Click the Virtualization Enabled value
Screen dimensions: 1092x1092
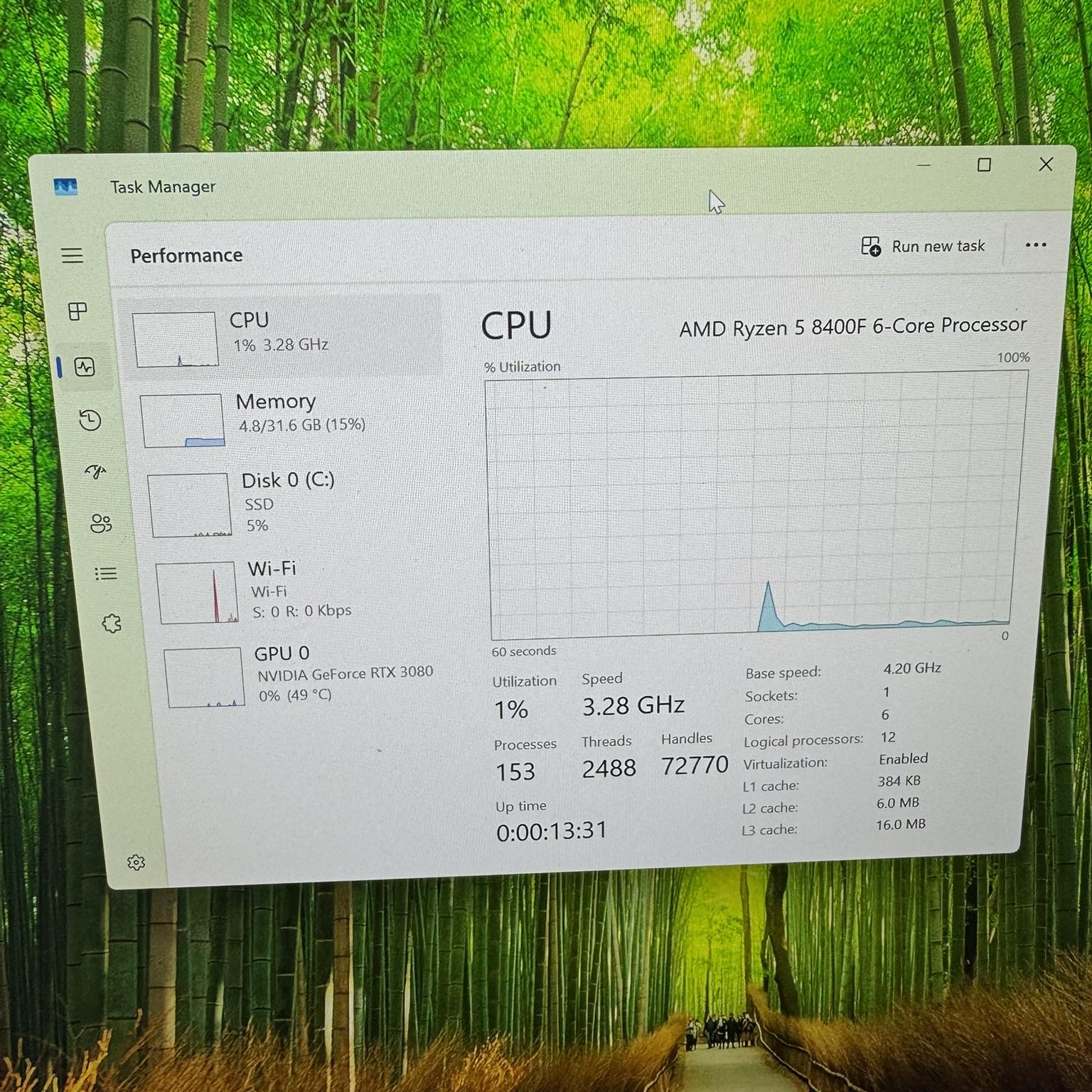pos(903,759)
